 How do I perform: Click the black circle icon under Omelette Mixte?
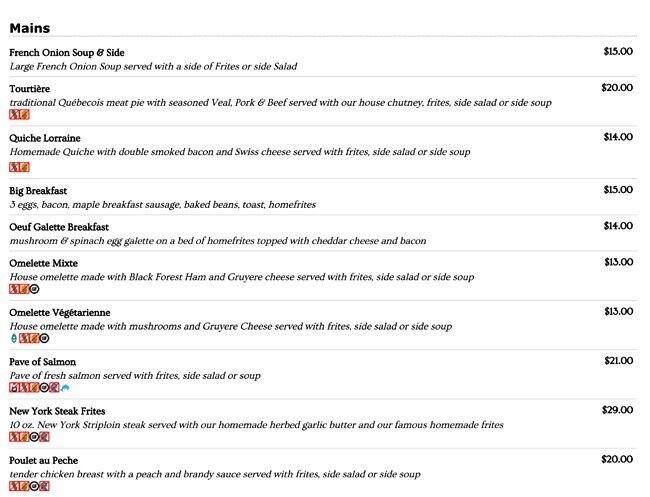(34, 289)
